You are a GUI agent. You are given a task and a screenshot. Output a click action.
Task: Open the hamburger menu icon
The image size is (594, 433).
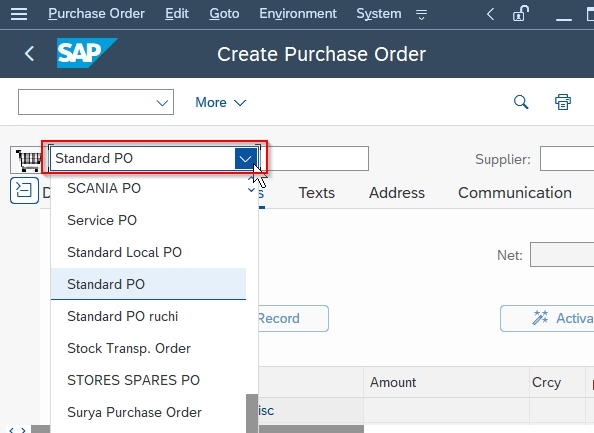(x=19, y=14)
